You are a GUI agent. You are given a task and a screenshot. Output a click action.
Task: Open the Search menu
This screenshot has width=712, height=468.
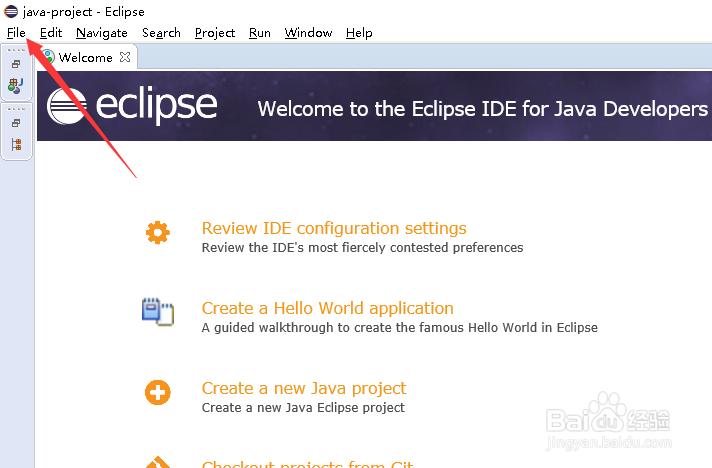point(161,33)
